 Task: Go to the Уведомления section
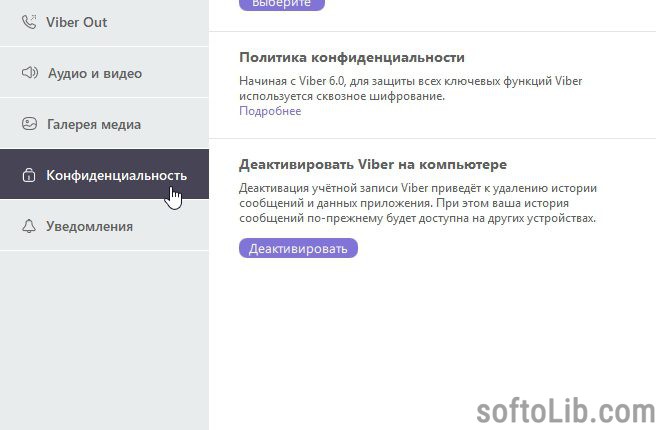[104, 226]
